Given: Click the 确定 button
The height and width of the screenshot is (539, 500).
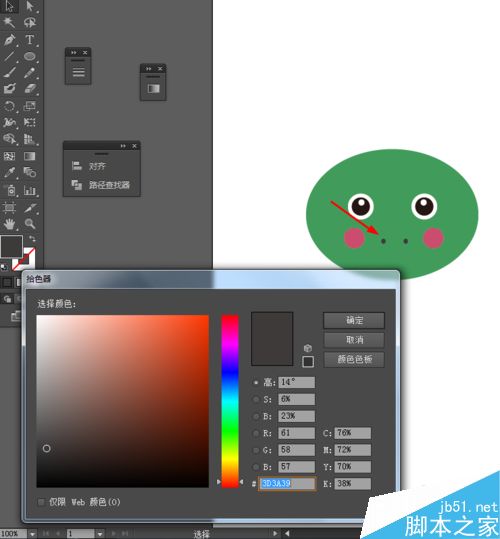Looking at the screenshot, I should (x=354, y=320).
